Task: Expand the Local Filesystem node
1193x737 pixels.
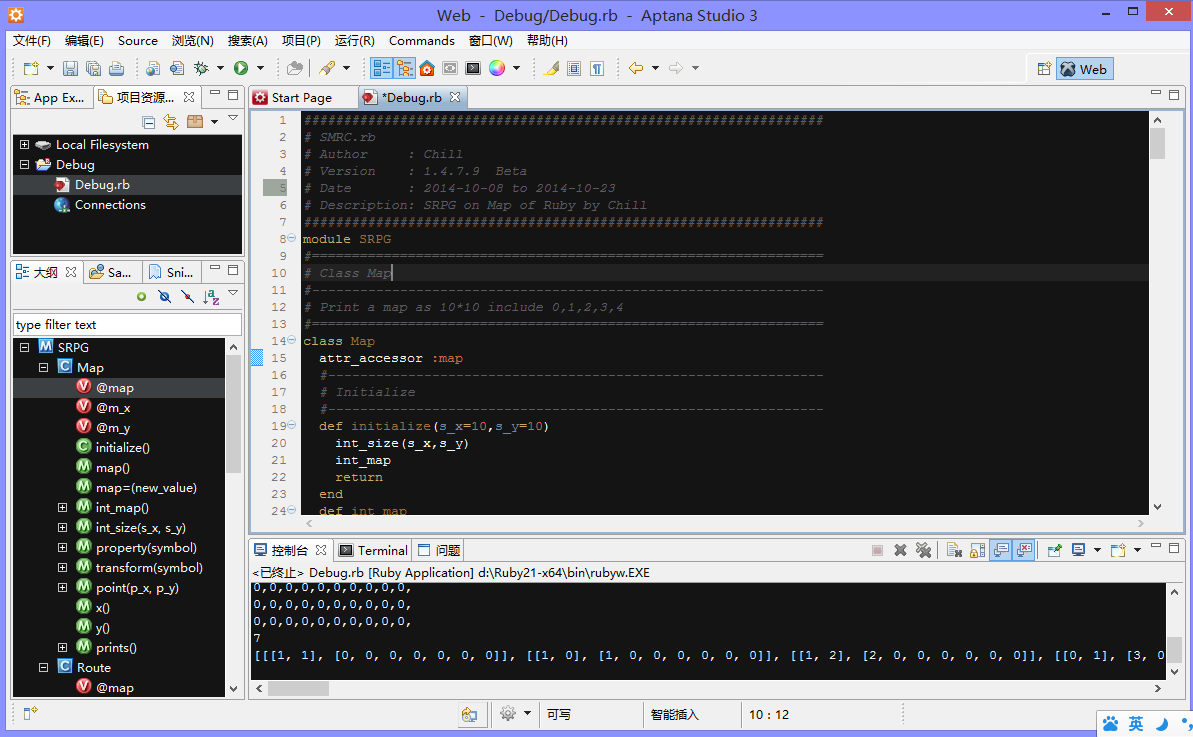Action: coord(24,145)
